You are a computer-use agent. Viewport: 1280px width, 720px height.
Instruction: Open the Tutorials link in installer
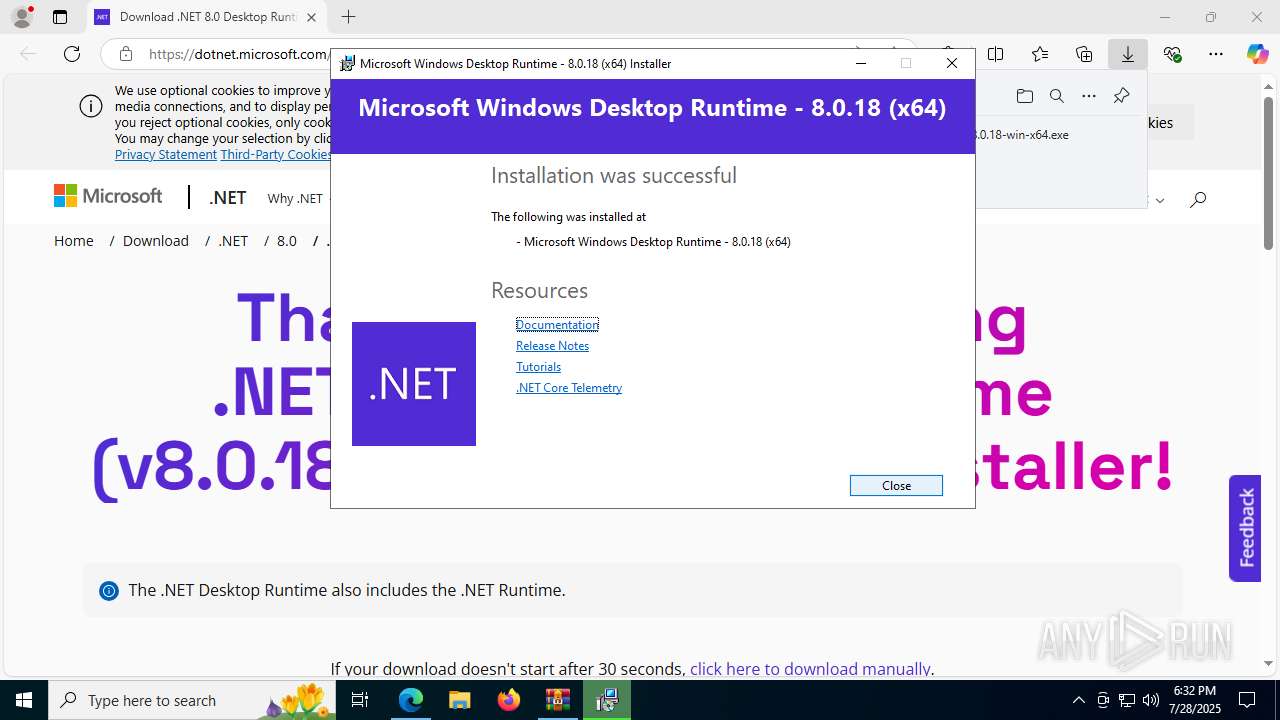point(538,366)
